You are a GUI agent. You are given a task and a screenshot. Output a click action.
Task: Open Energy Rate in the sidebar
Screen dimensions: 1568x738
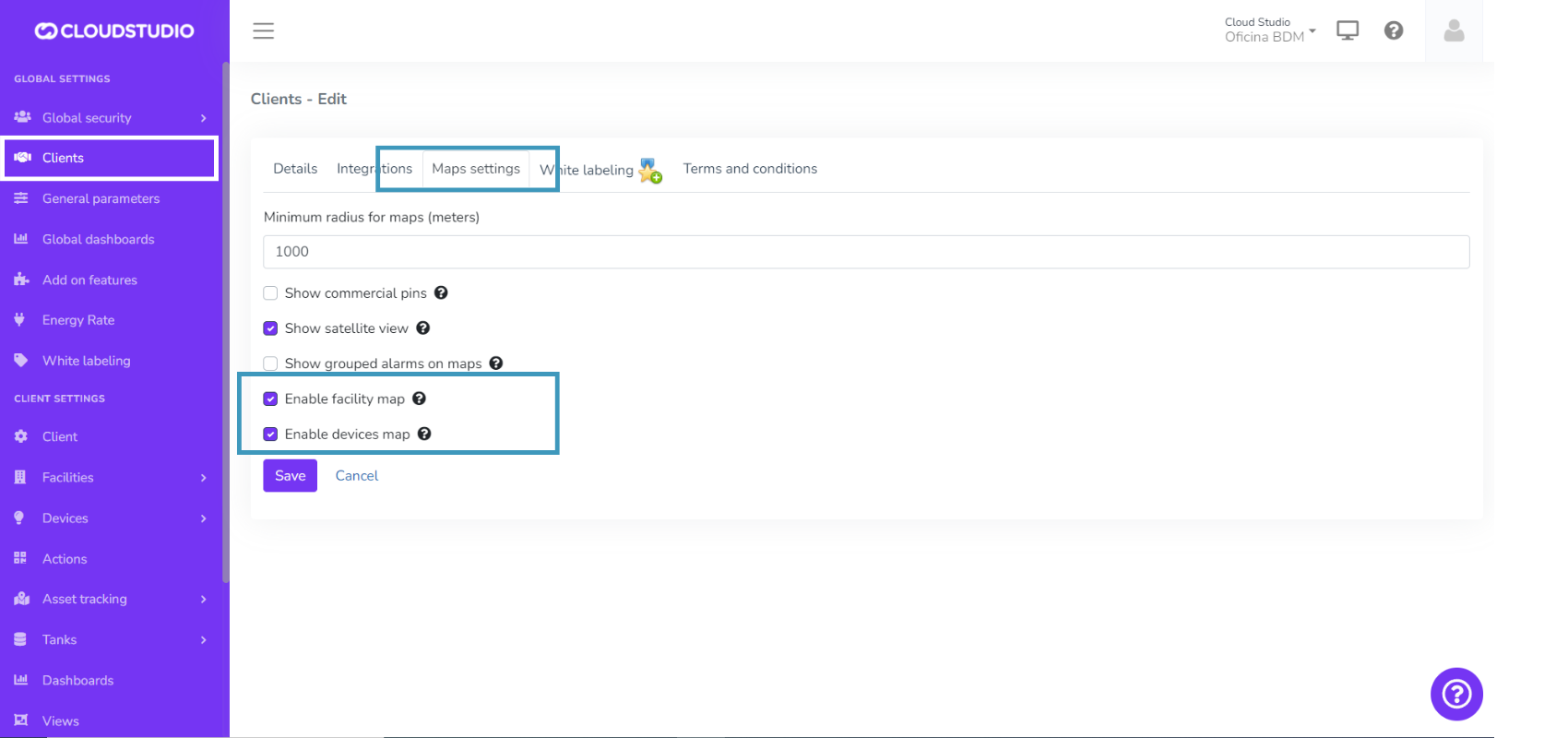point(78,320)
